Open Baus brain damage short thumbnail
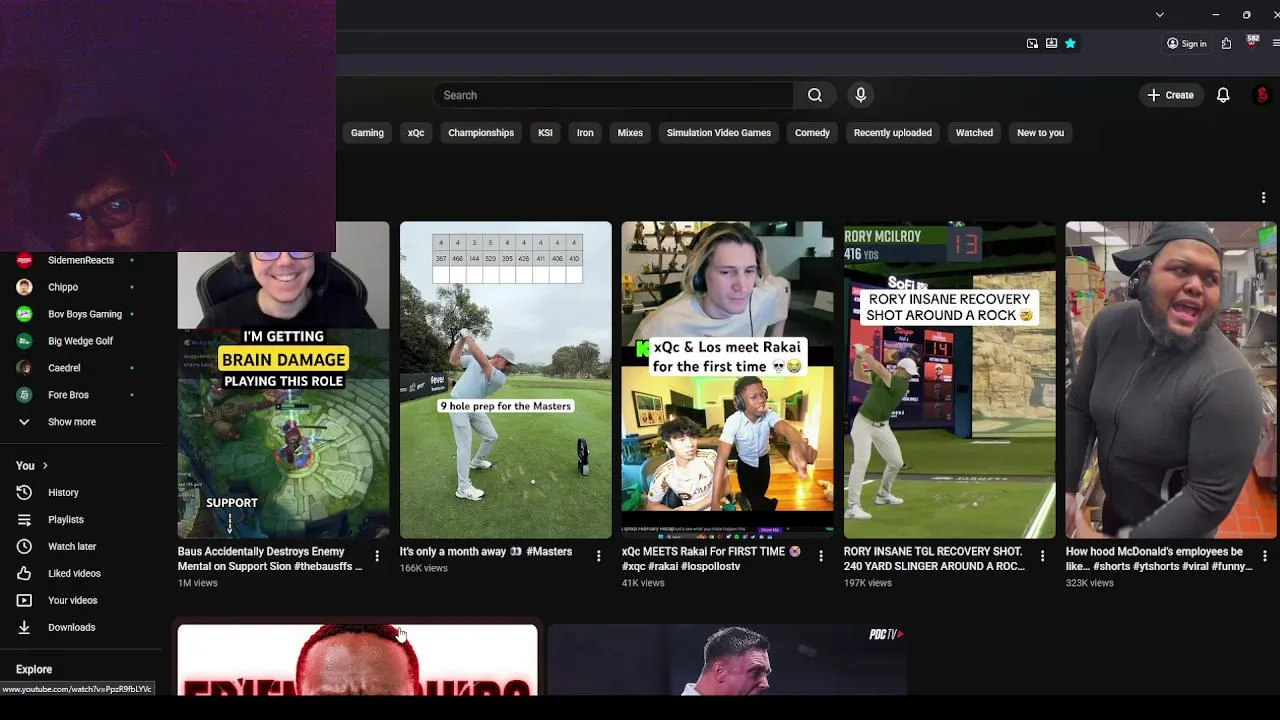1280x720 pixels. point(284,380)
